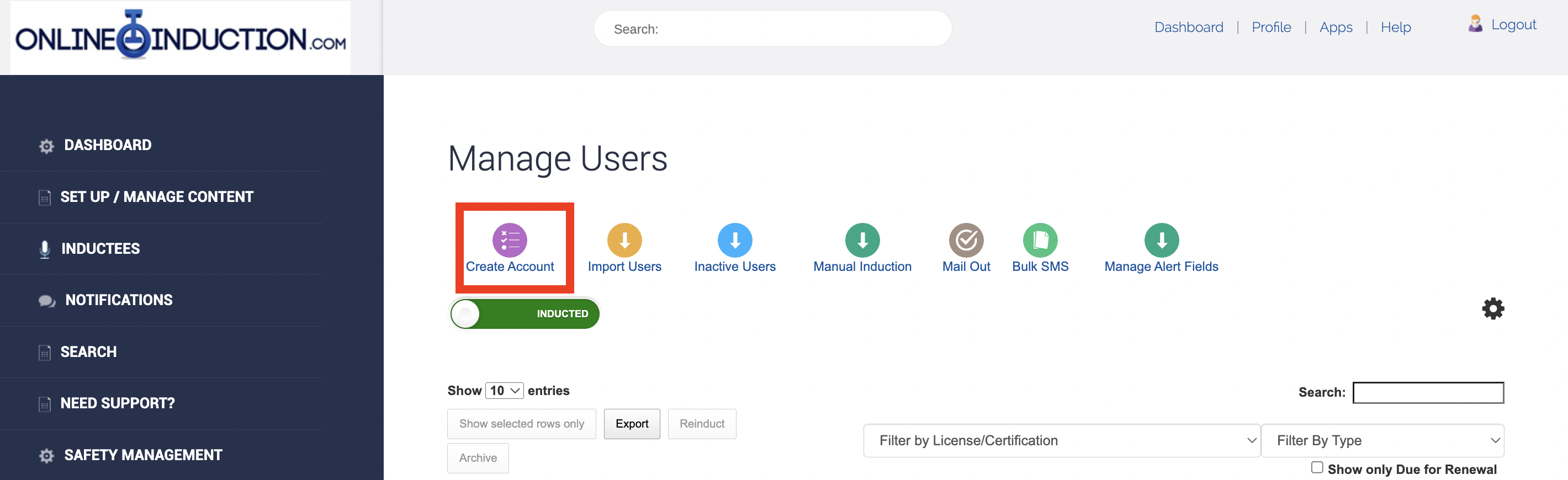Click the Export button

pyautogui.click(x=632, y=423)
